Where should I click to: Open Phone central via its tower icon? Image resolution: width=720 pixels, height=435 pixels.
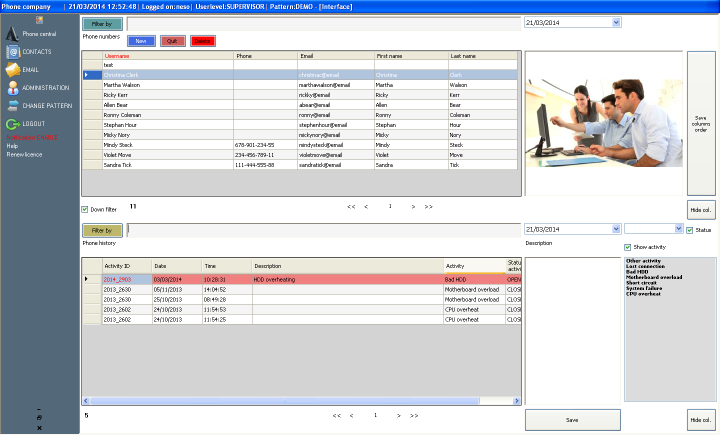pos(12,34)
